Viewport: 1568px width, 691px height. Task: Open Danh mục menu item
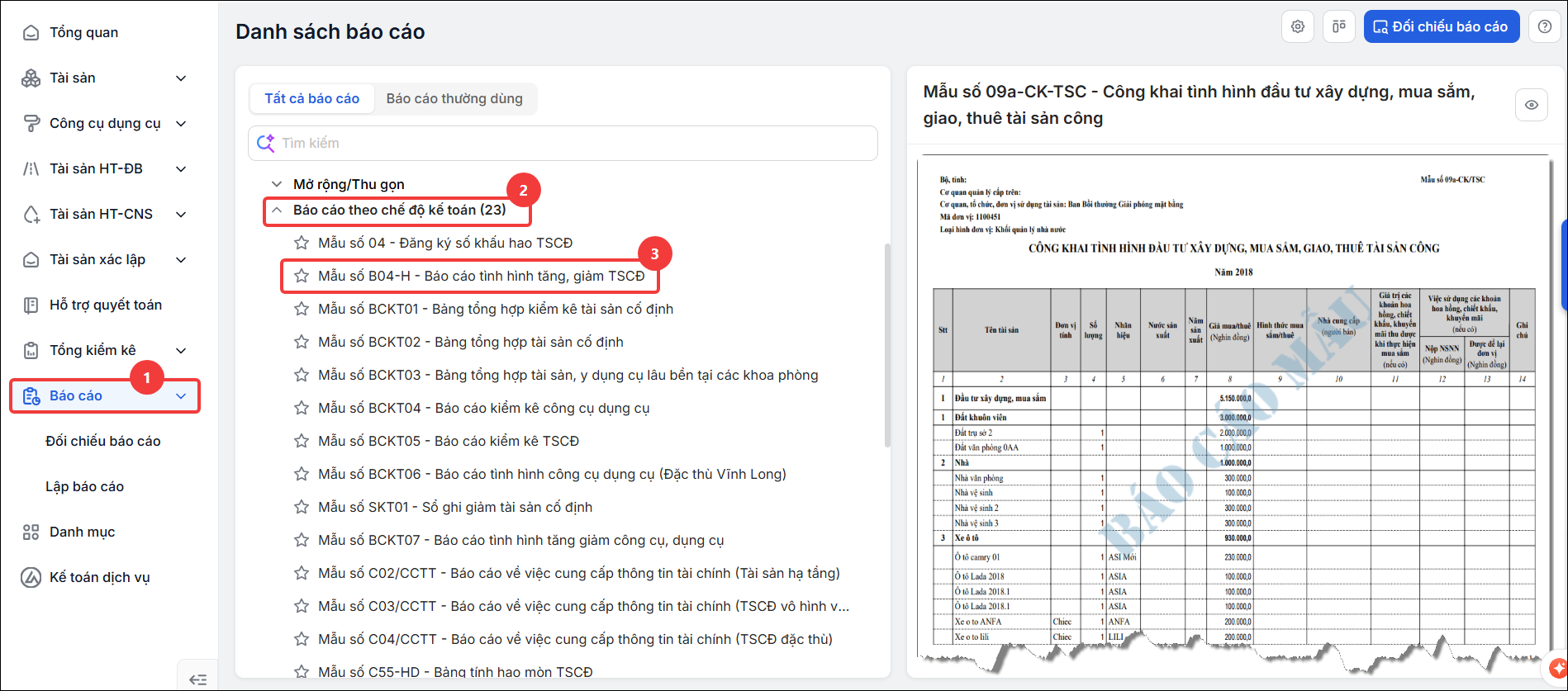pyautogui.click(x=83, y=532)
